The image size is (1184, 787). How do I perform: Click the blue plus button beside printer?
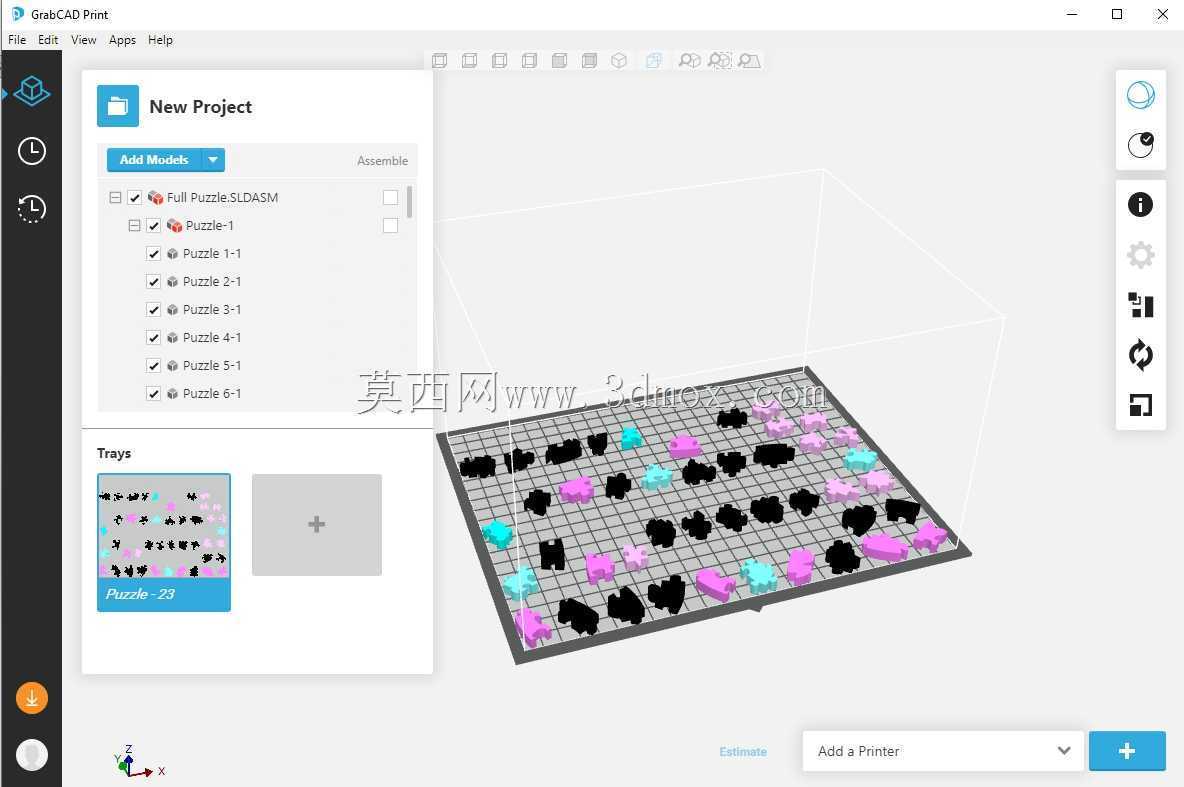[1127, 751]
